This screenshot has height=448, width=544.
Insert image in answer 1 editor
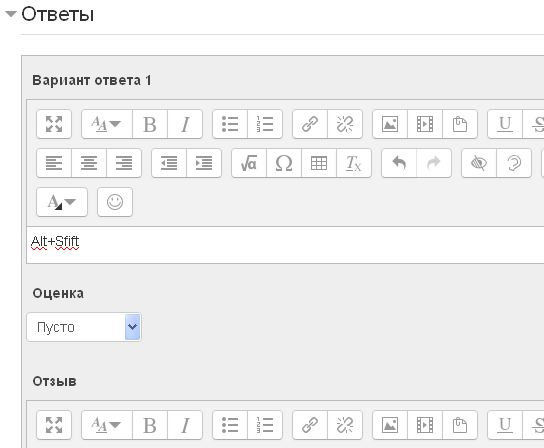point(390,124)
